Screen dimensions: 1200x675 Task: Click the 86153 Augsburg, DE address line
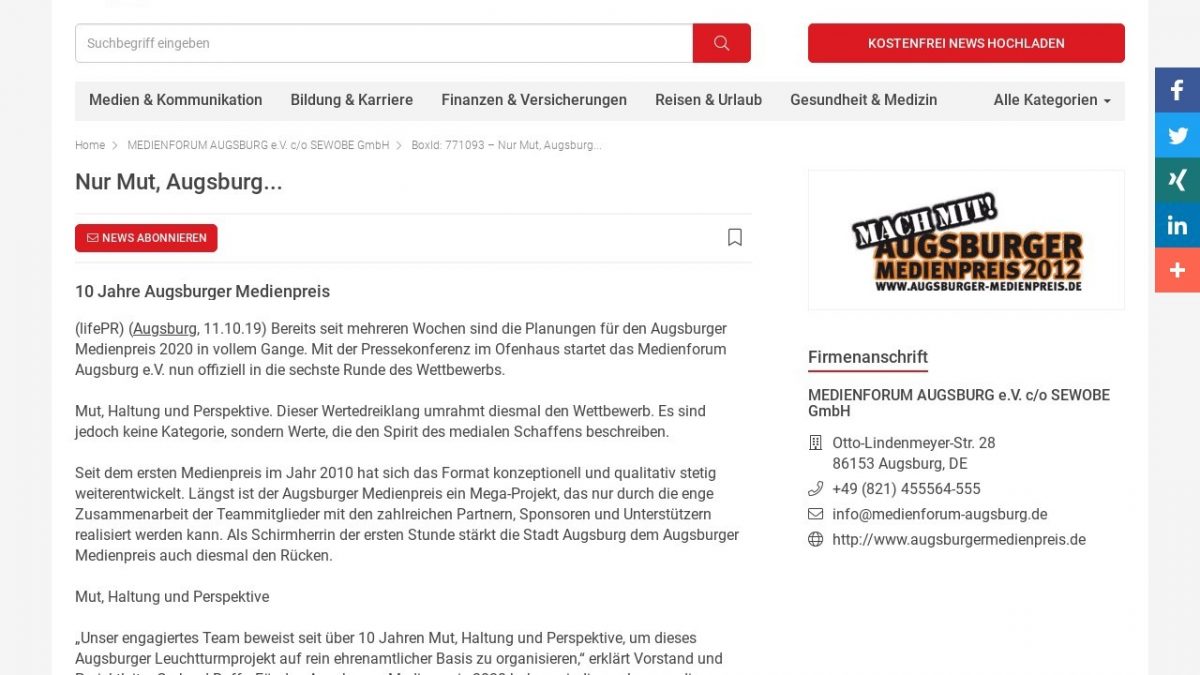[x=900, y=464]
